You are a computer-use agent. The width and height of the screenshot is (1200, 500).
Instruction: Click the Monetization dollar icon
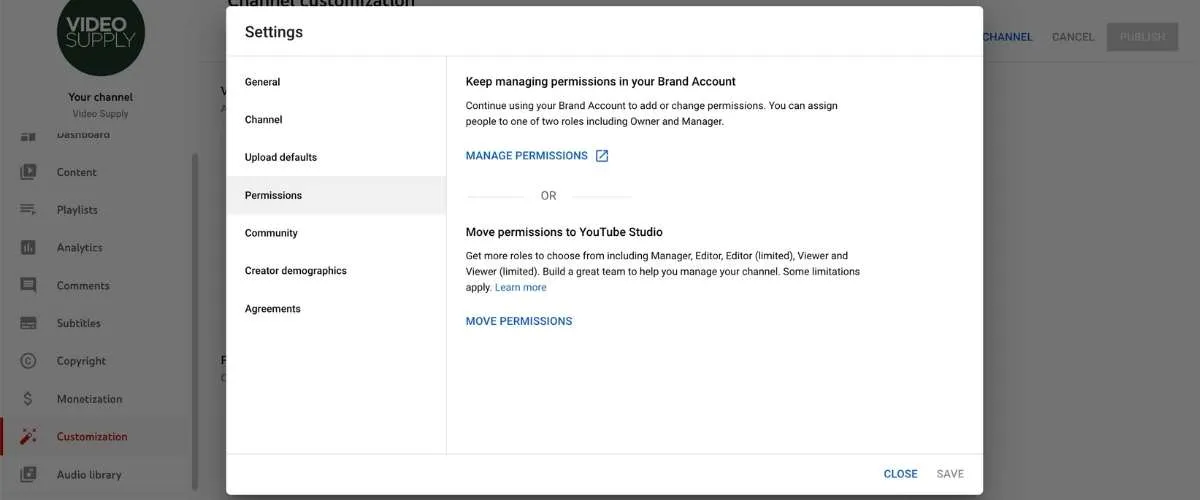[x=28, y=399]
